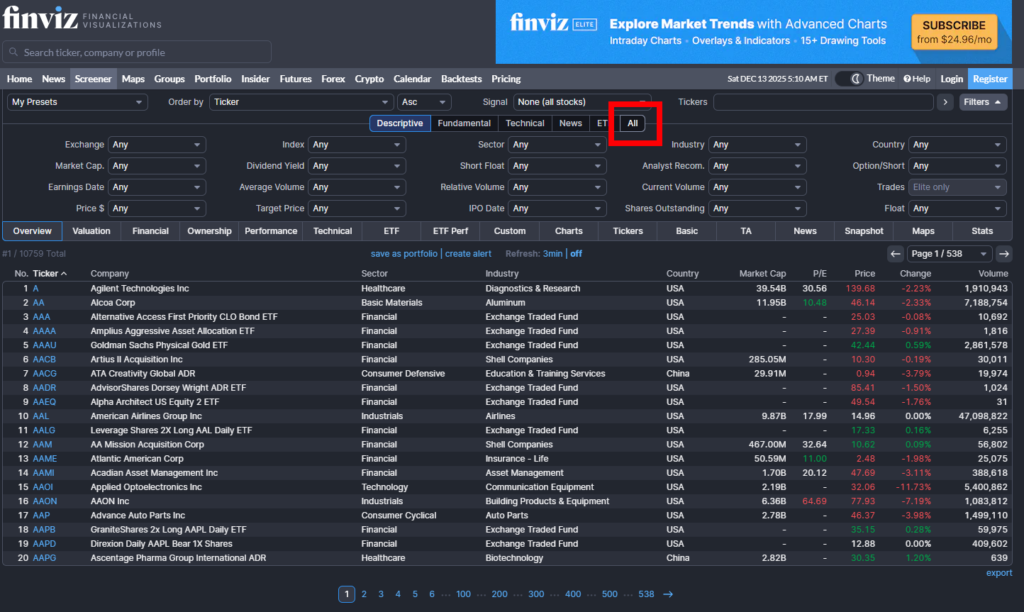Sort by Market Cap column header
1024x612 pixels.
click(762, 274)
